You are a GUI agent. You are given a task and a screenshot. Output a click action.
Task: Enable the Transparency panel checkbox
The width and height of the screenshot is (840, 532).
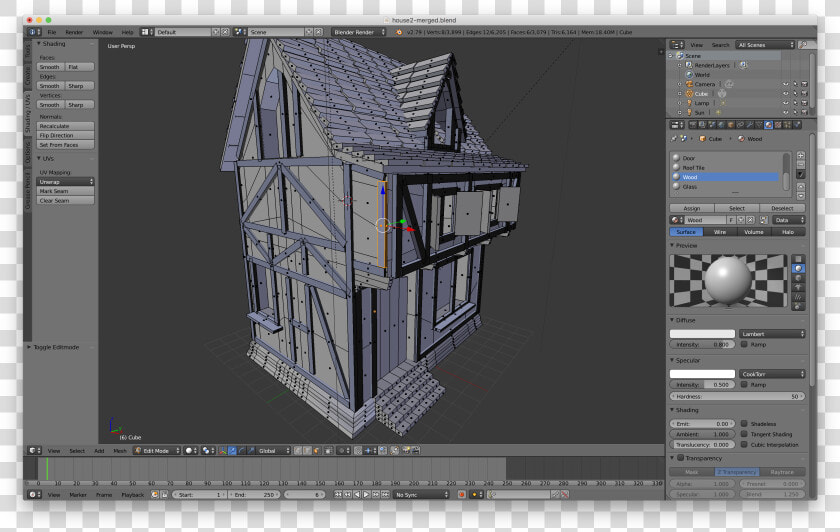[x=681, y=458]
